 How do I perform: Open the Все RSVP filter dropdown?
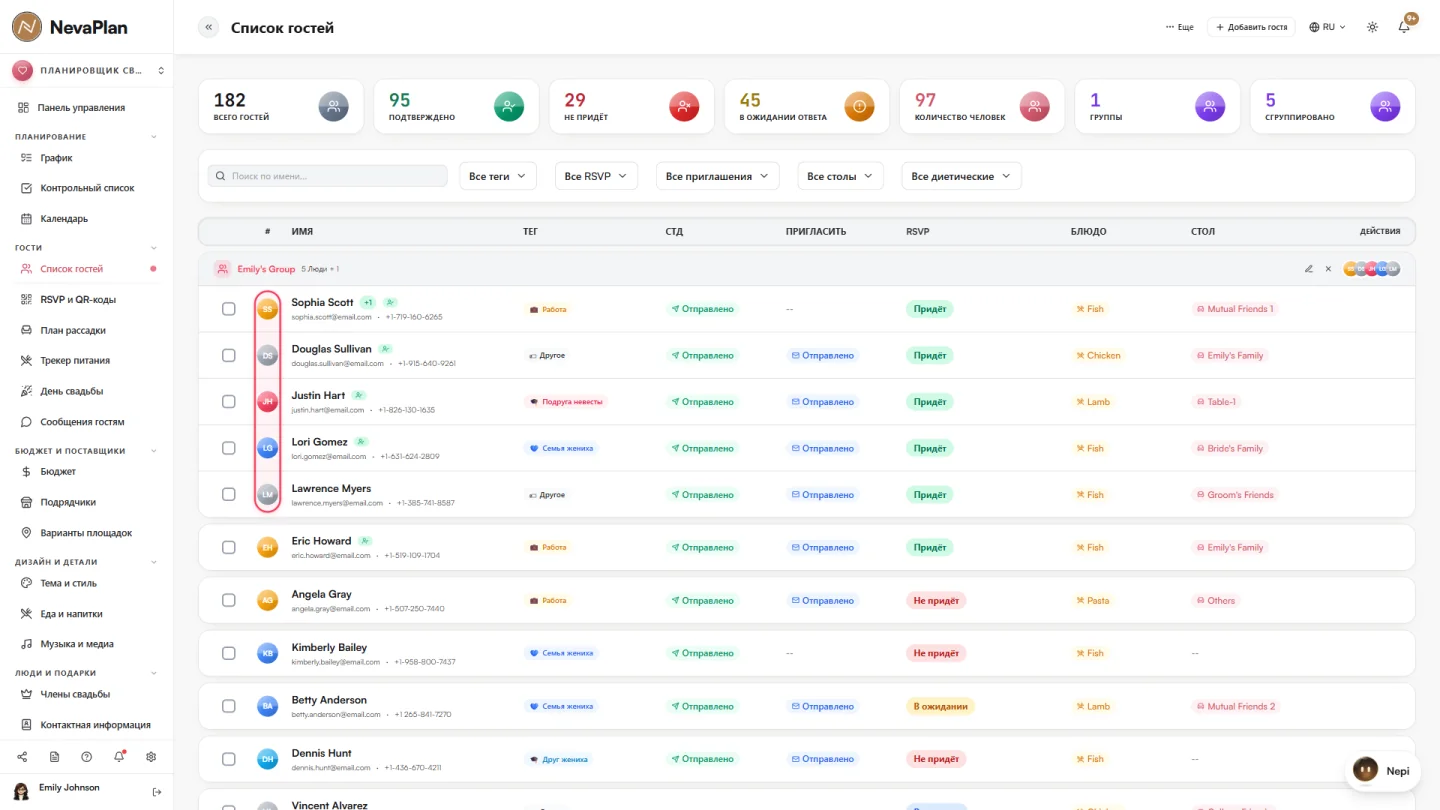596,176
